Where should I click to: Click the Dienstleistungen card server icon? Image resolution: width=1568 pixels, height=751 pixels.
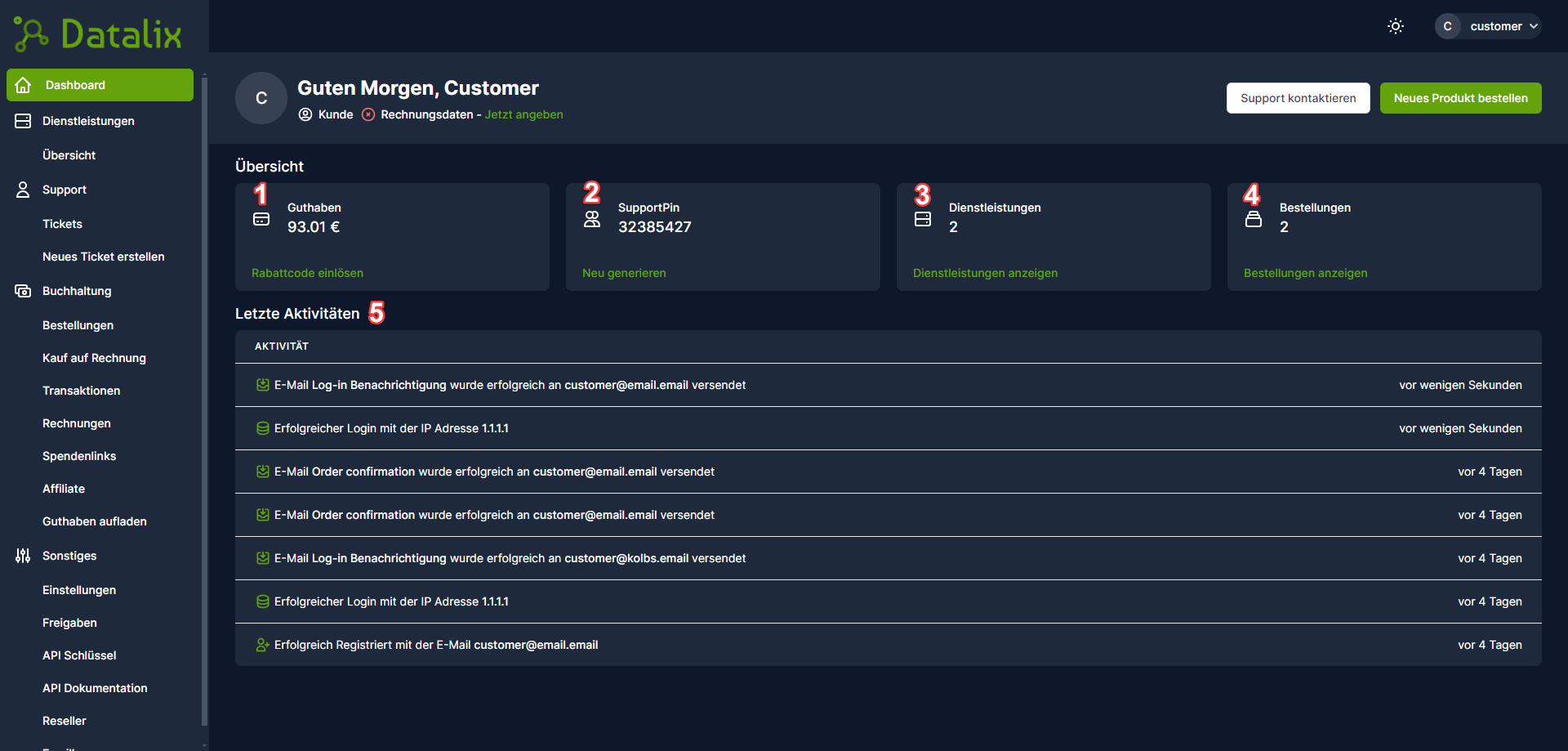click(923, 219)
